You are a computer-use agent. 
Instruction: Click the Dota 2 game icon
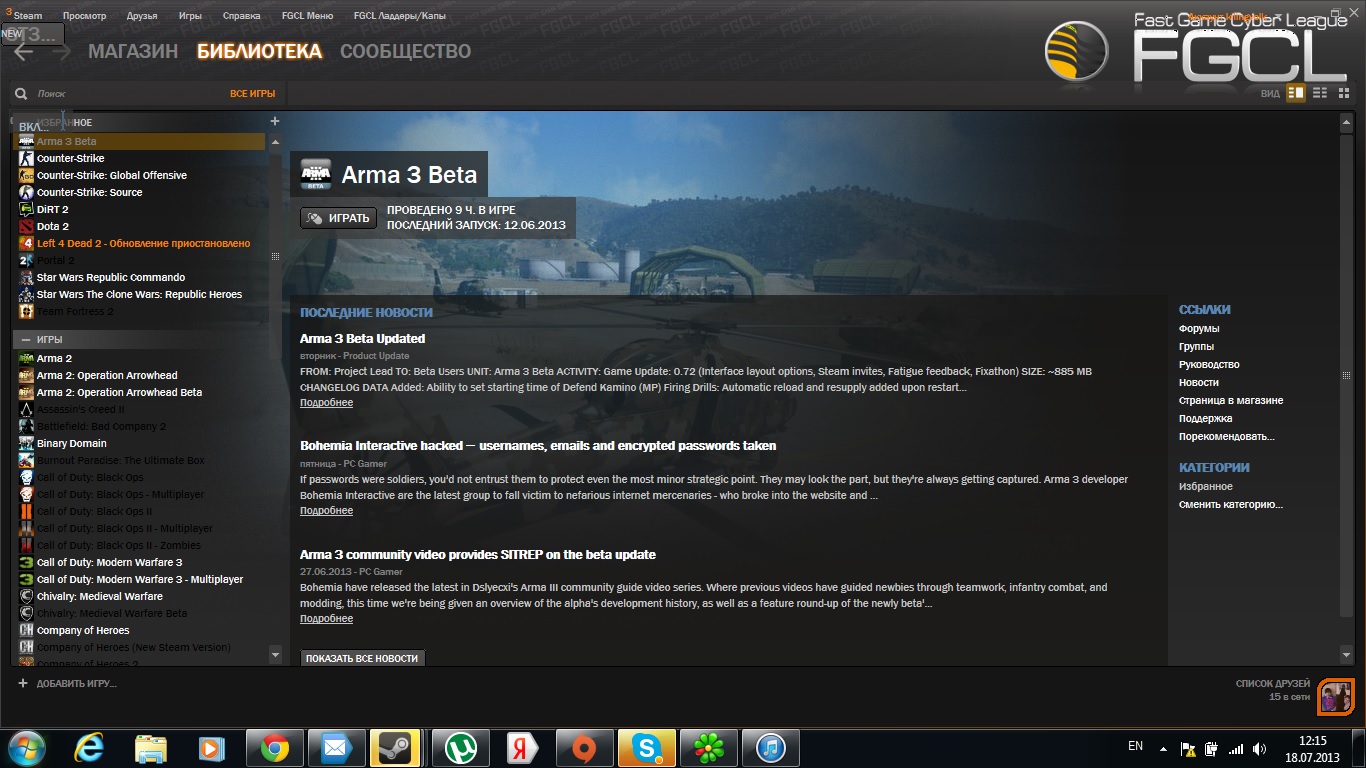[x=27, y=226]
